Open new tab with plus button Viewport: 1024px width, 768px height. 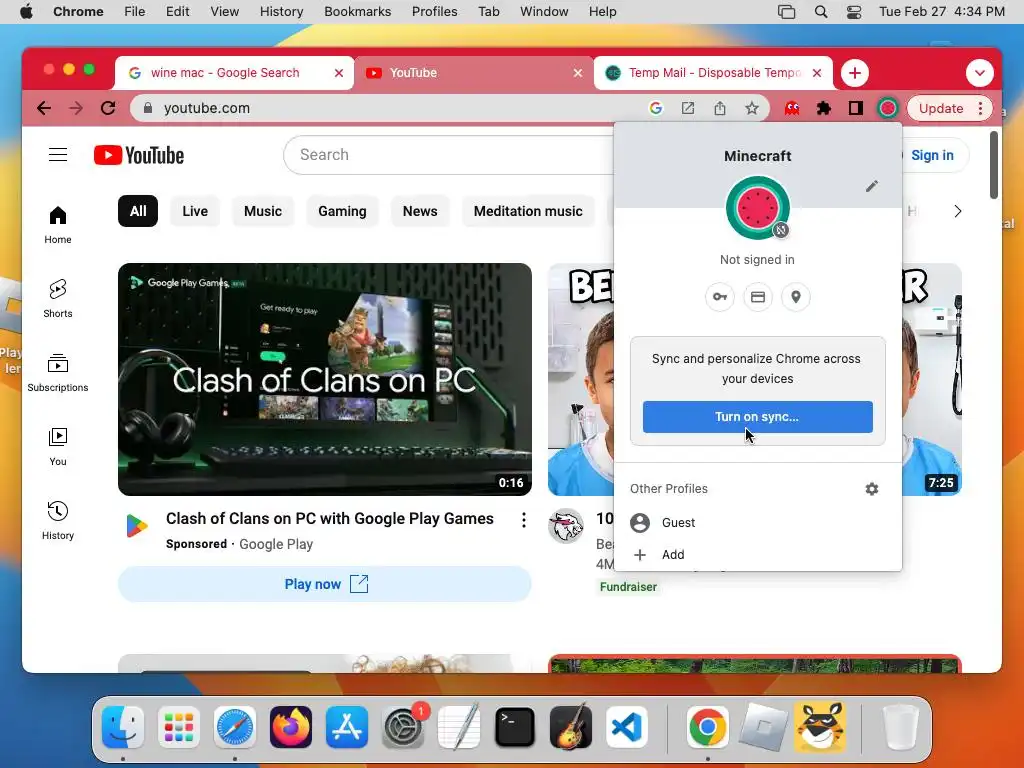[854, 72]
